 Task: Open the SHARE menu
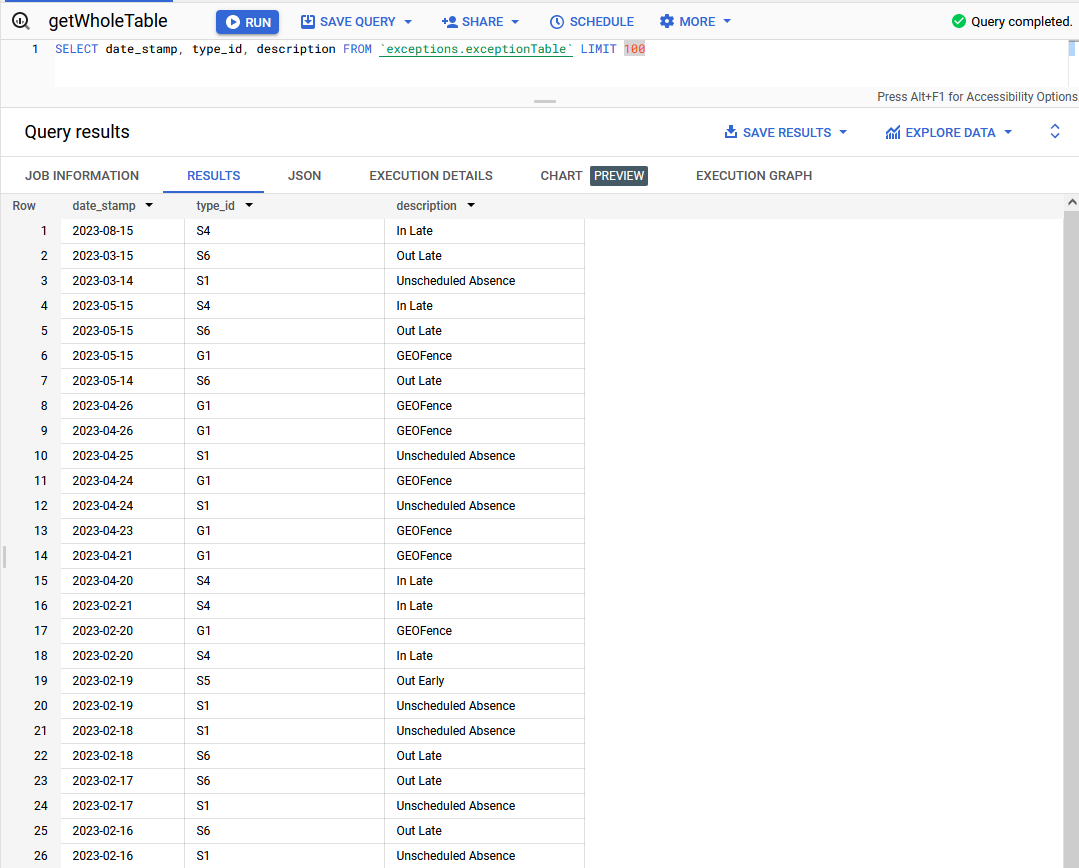click(481, 22)
